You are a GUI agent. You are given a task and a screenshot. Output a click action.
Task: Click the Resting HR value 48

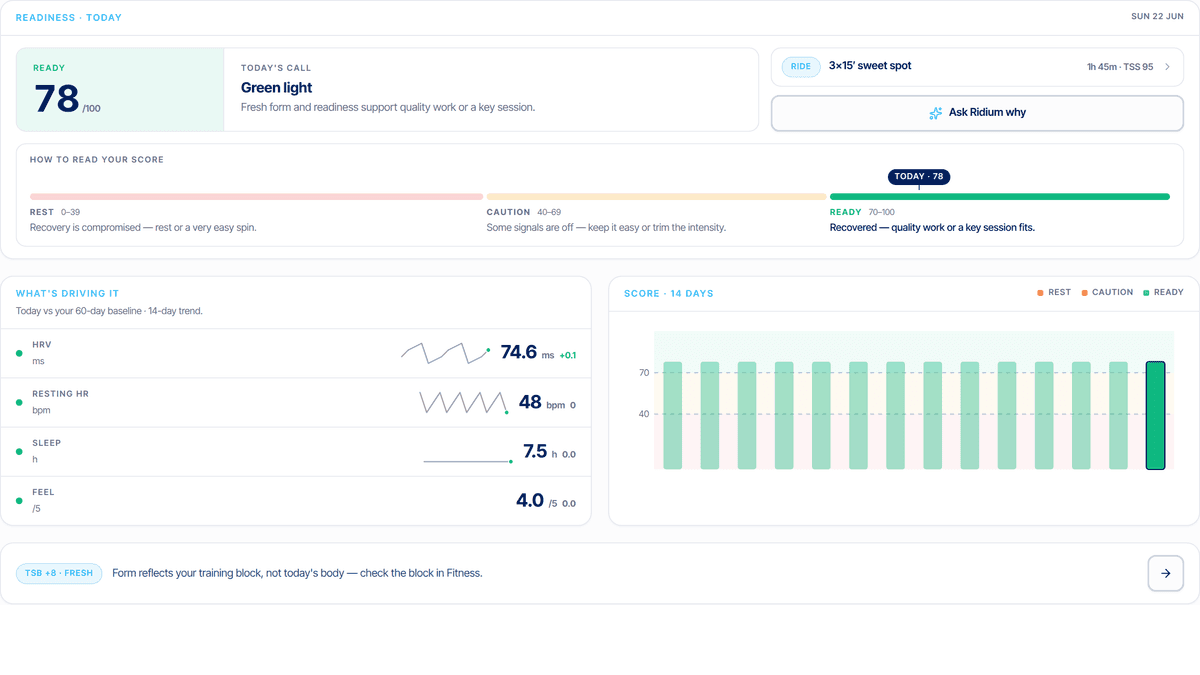(x=530, y=402)
